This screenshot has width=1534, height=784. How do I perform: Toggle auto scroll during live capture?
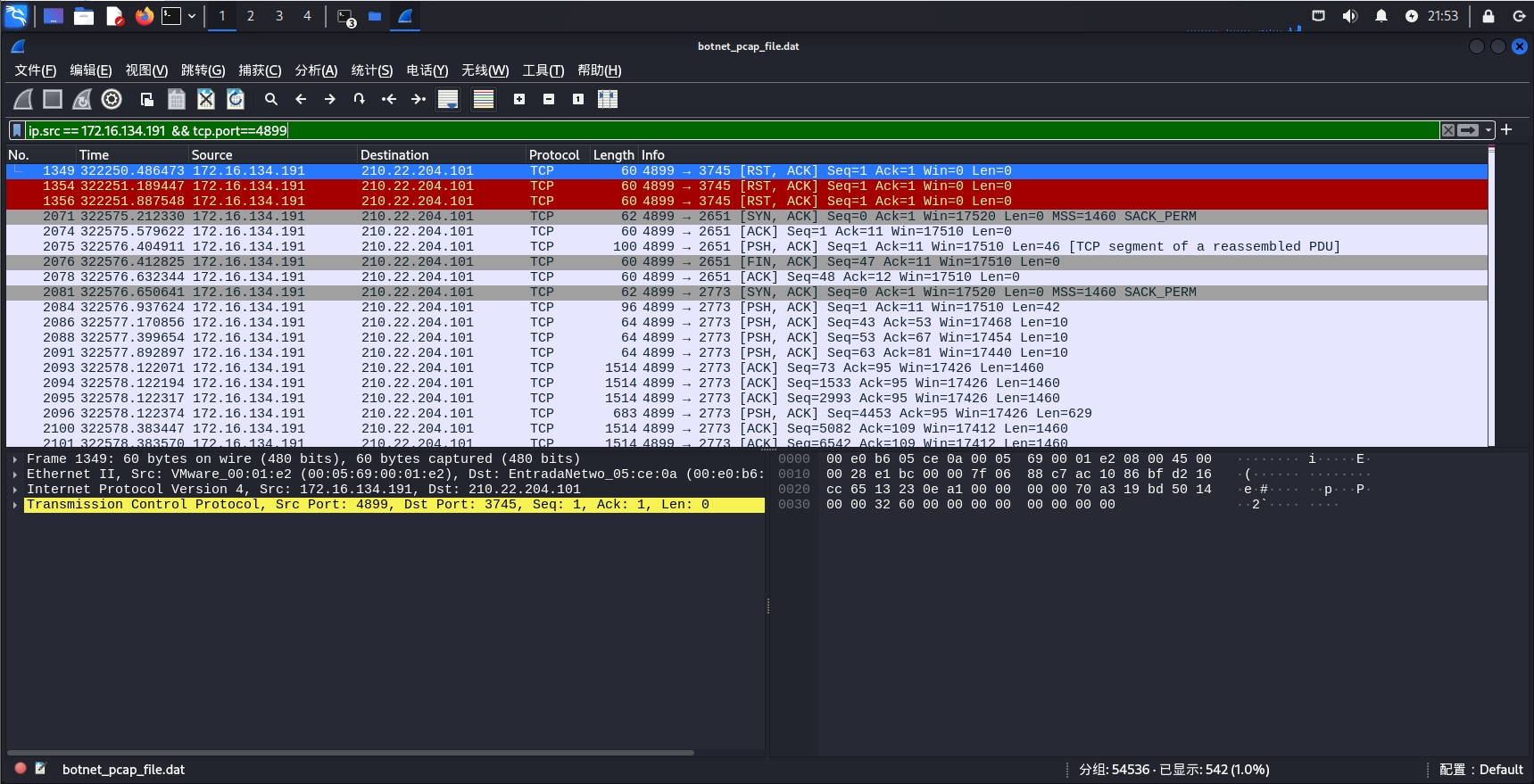(x=448, y=99)
